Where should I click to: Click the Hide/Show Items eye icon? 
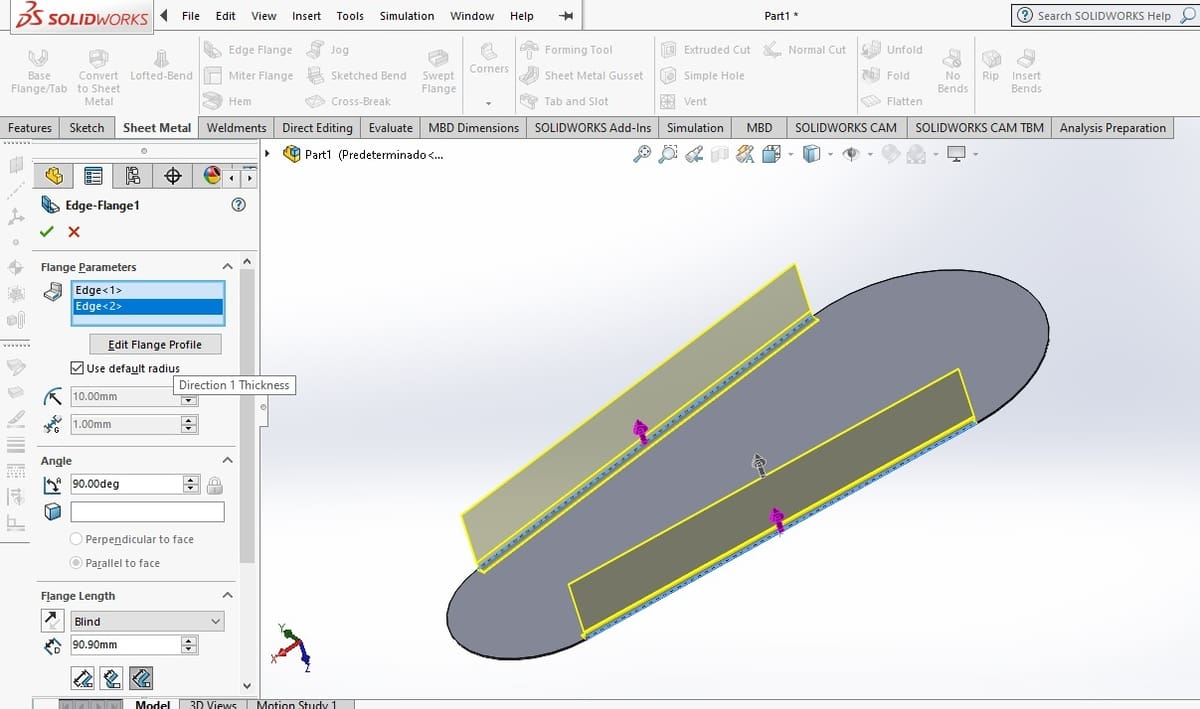click(851, 154)
